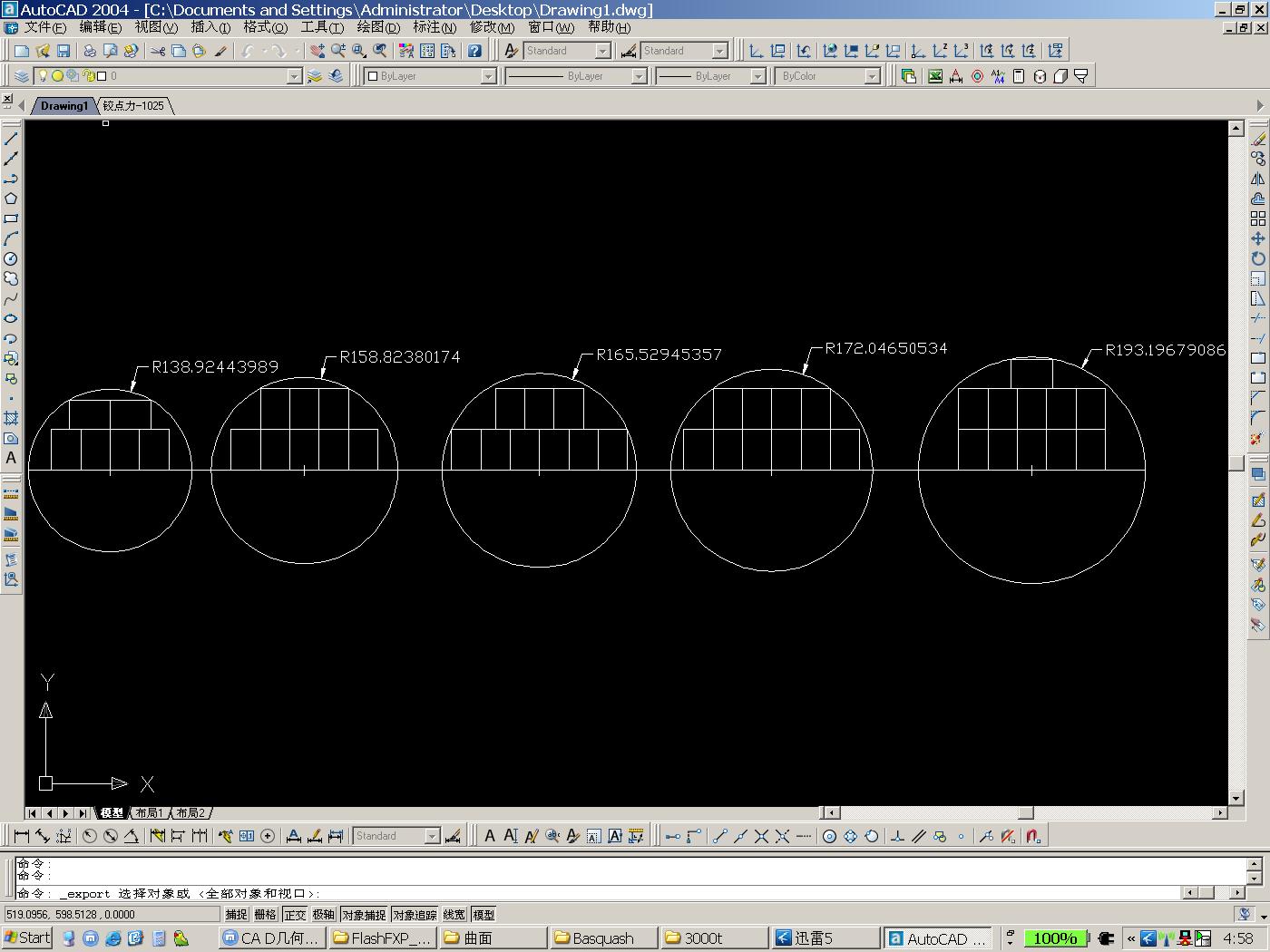Viewport: 1270px width, 952px height.
Task: Click the Windows Start button
Action: tap(27, 937)
